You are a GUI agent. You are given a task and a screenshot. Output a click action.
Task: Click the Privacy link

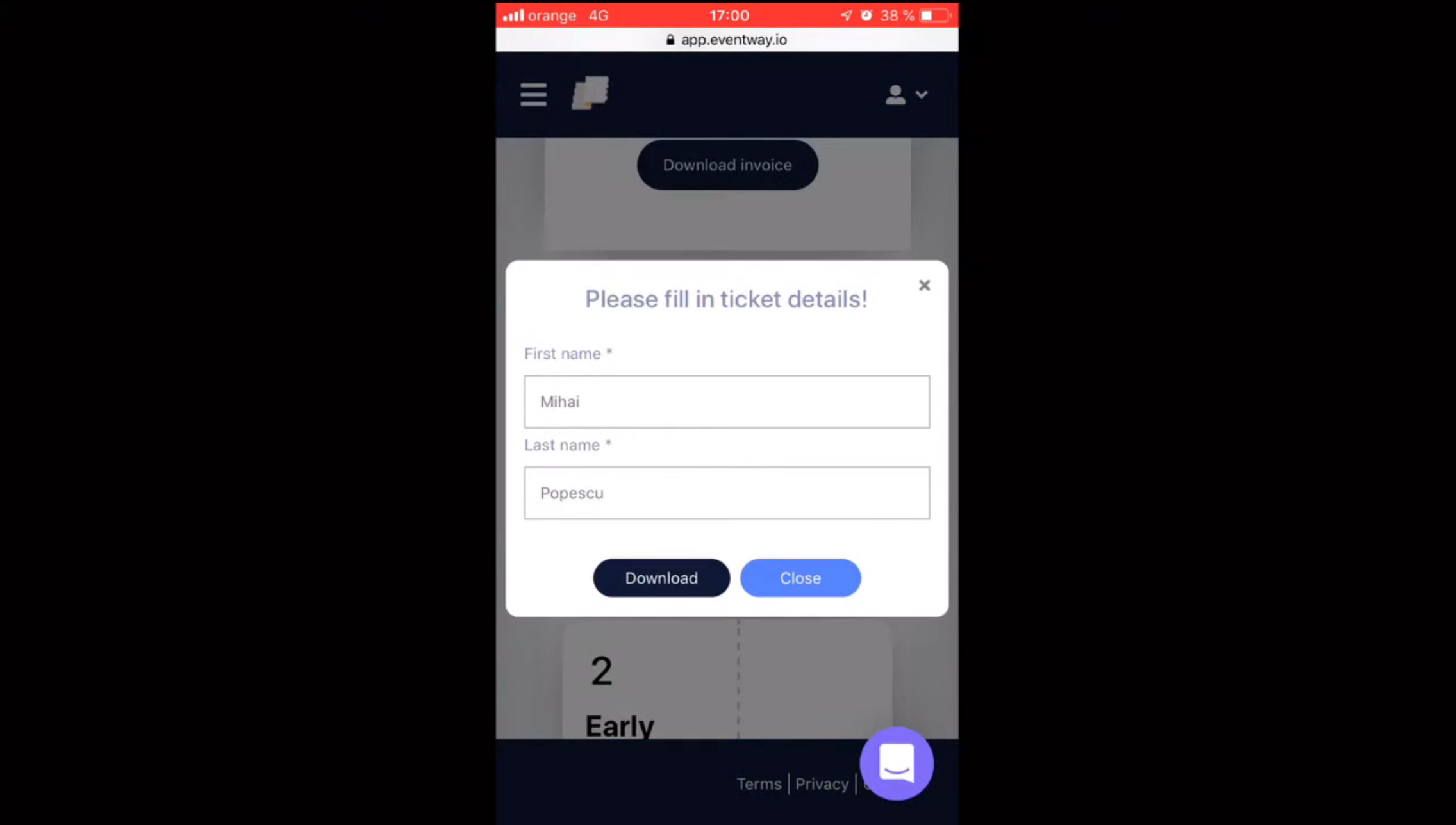click(822, 784)
